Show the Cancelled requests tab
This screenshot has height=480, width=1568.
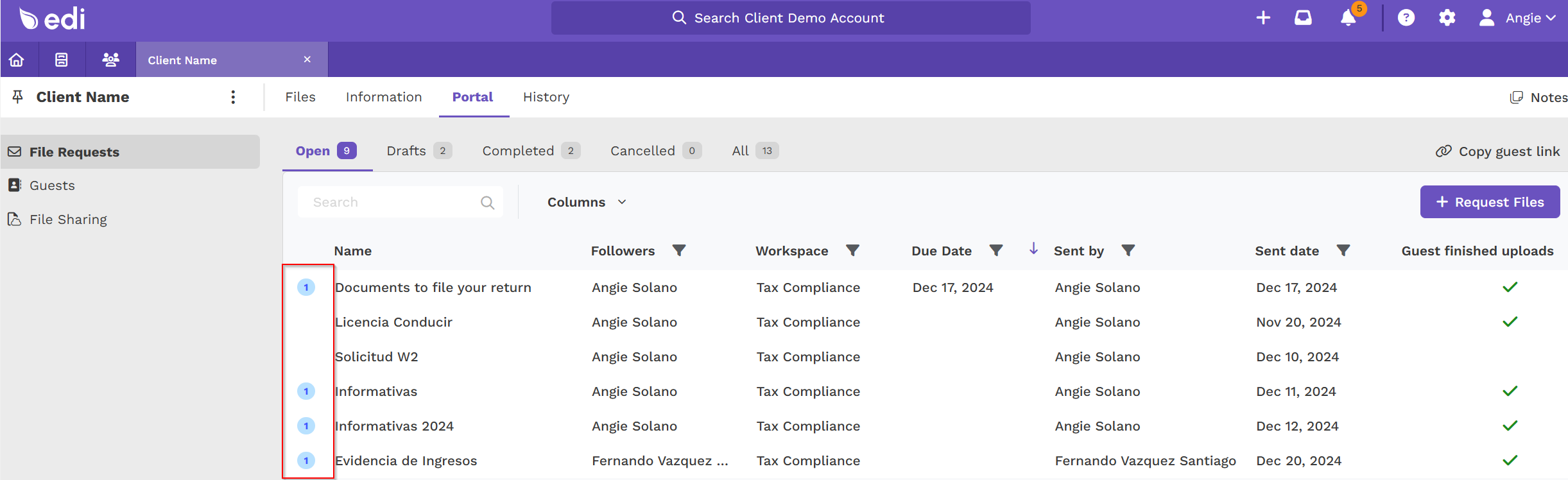[x=656, y=151]
